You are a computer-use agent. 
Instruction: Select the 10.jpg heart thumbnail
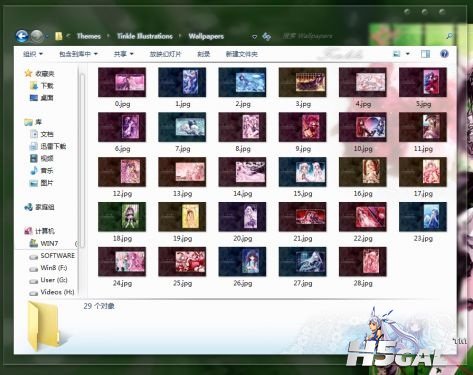click(363, 127)
